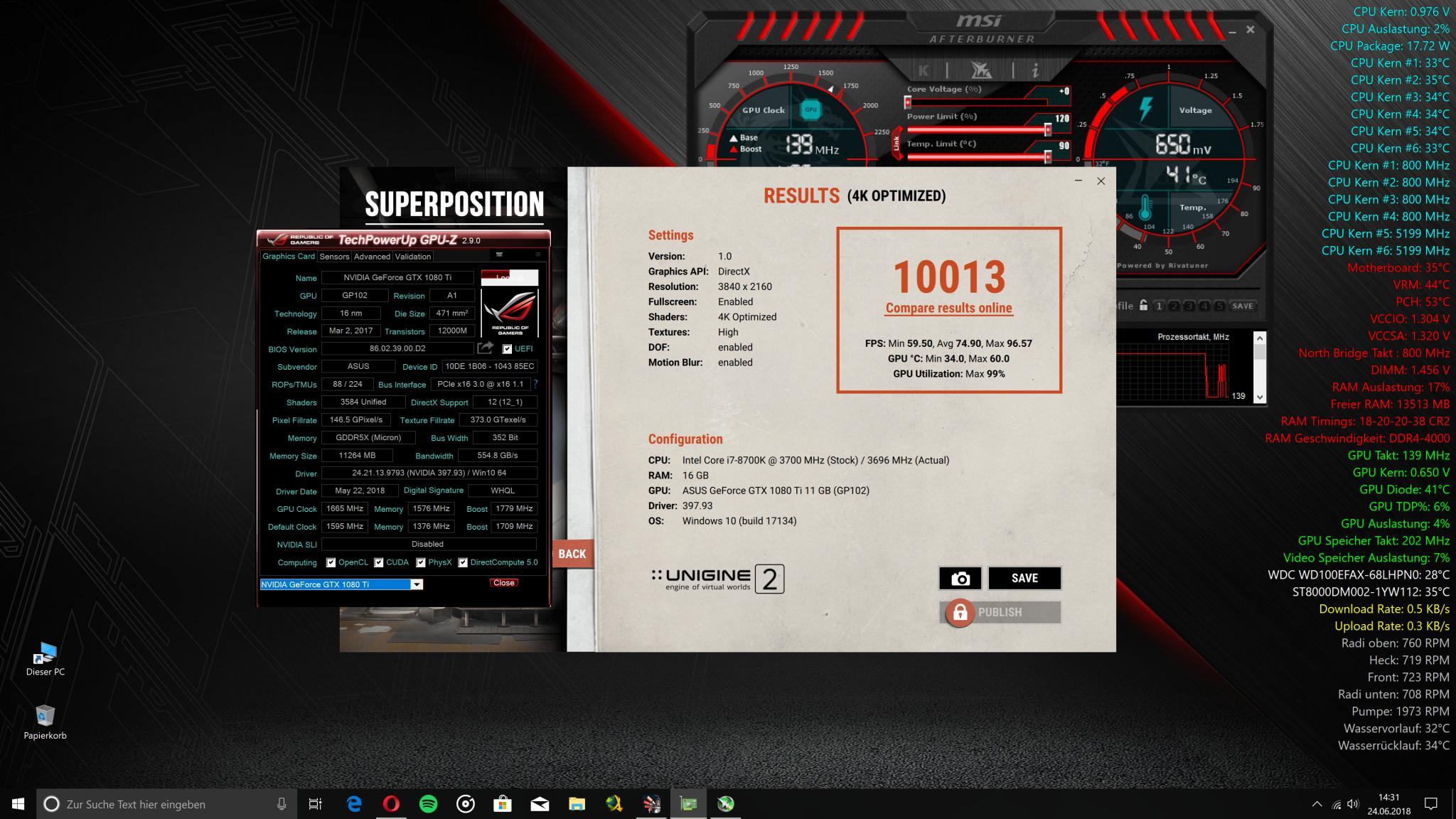Select Afterburner profile slot 1
The image size is (1456, 819).
pos(1159,306)
